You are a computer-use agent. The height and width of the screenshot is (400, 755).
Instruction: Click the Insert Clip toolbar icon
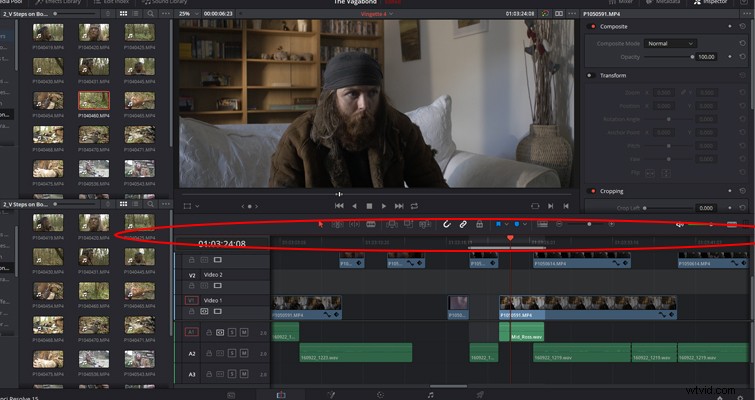pos(391,224)
